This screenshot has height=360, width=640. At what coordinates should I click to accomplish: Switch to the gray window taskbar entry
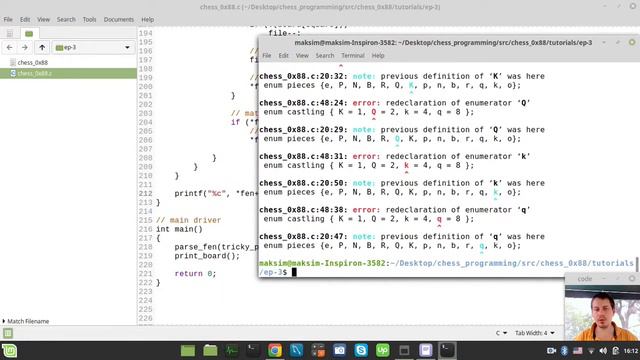point(404,351)
